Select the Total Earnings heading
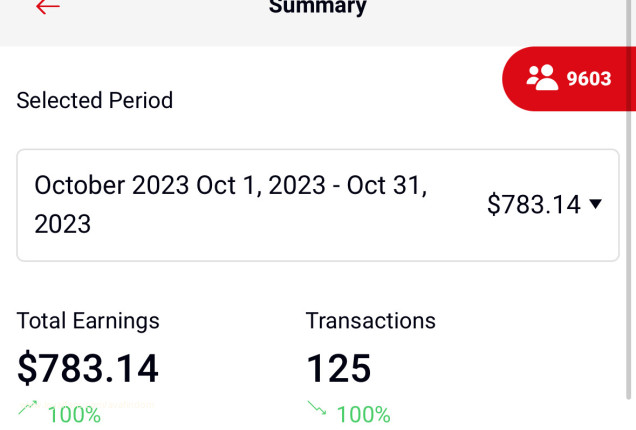 (x=88, y=321)
